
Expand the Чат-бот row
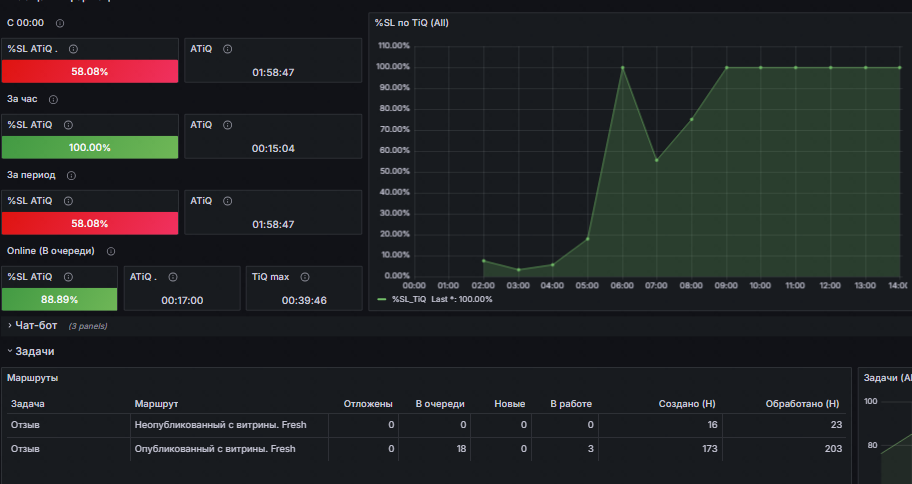33,326
